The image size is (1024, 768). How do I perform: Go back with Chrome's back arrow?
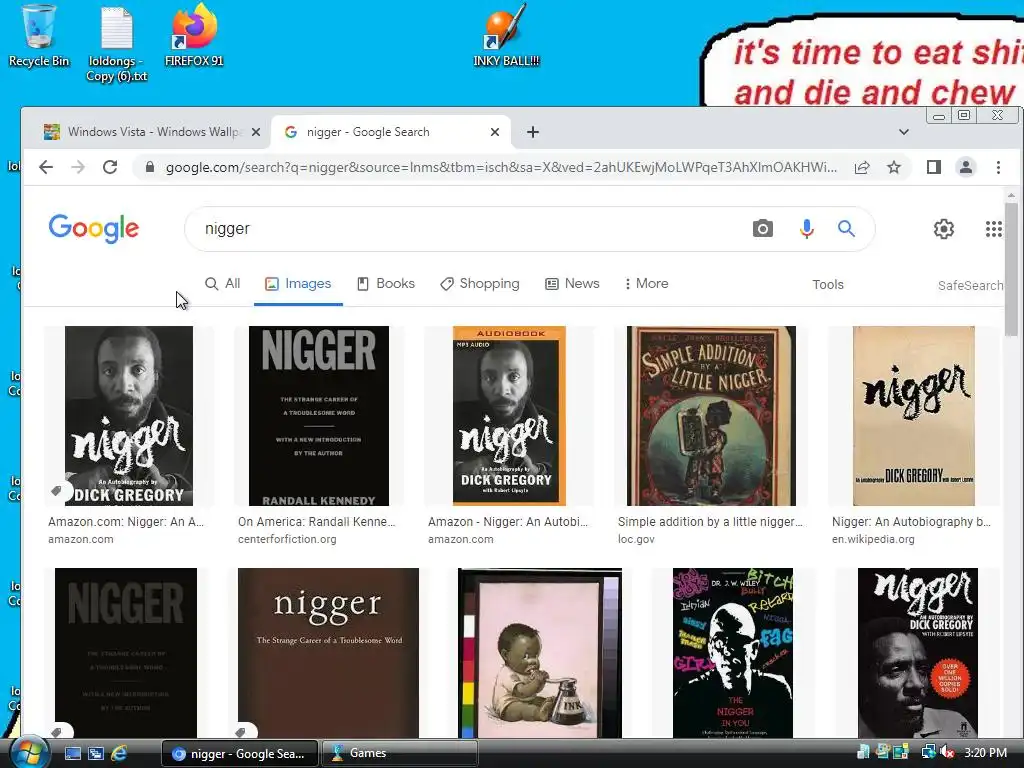tap(46, 167)
